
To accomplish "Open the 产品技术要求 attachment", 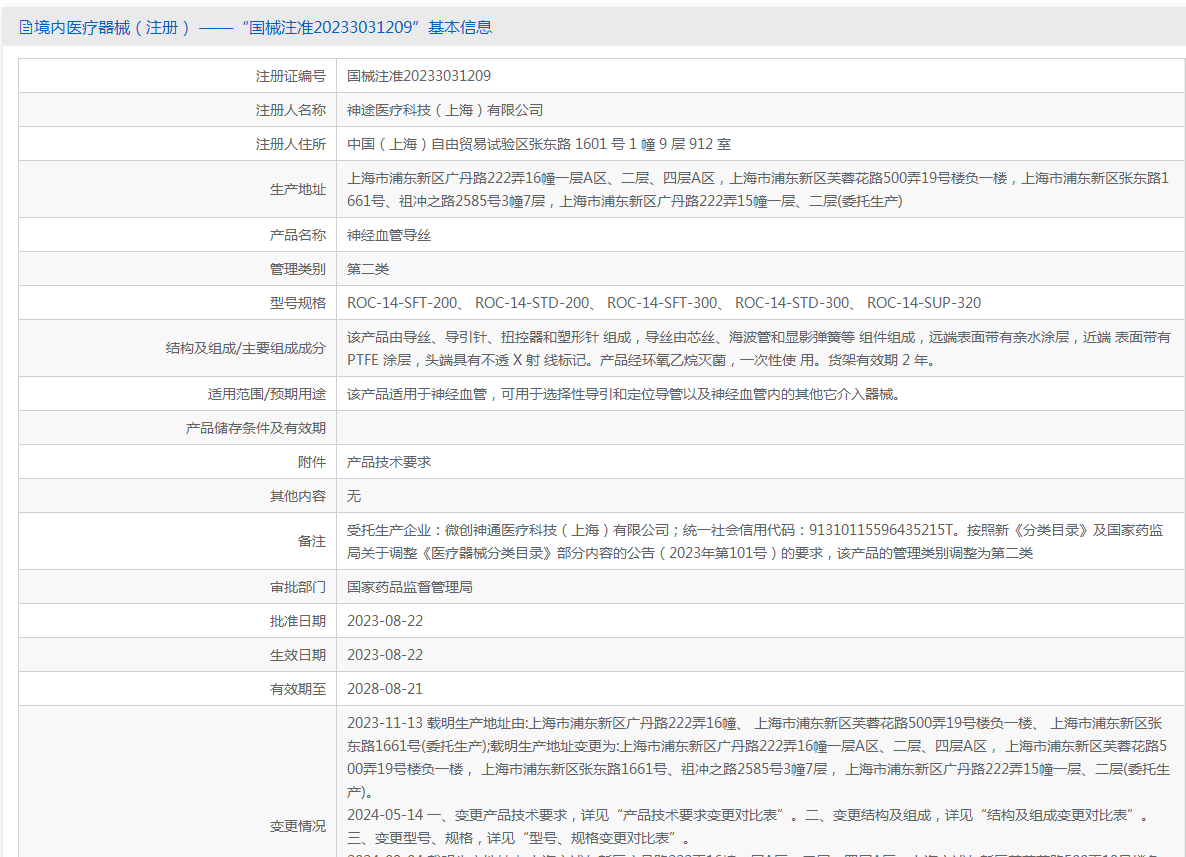I will pyautogui.click(x=389, y=462).
